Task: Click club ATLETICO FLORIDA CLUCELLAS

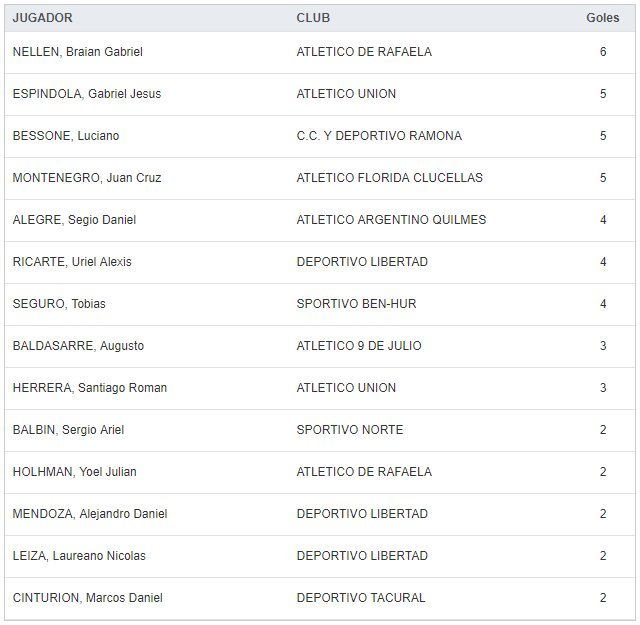Action: 390,178
